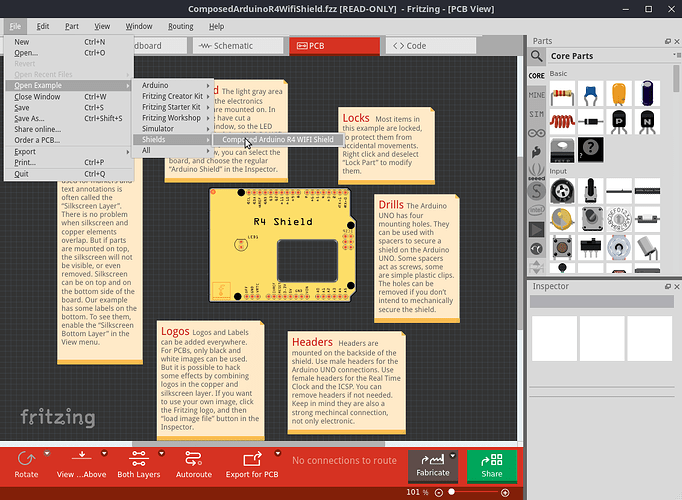Select the black slide switch part
The width and height of the screenshot is (682, 500).
point(591,247)
